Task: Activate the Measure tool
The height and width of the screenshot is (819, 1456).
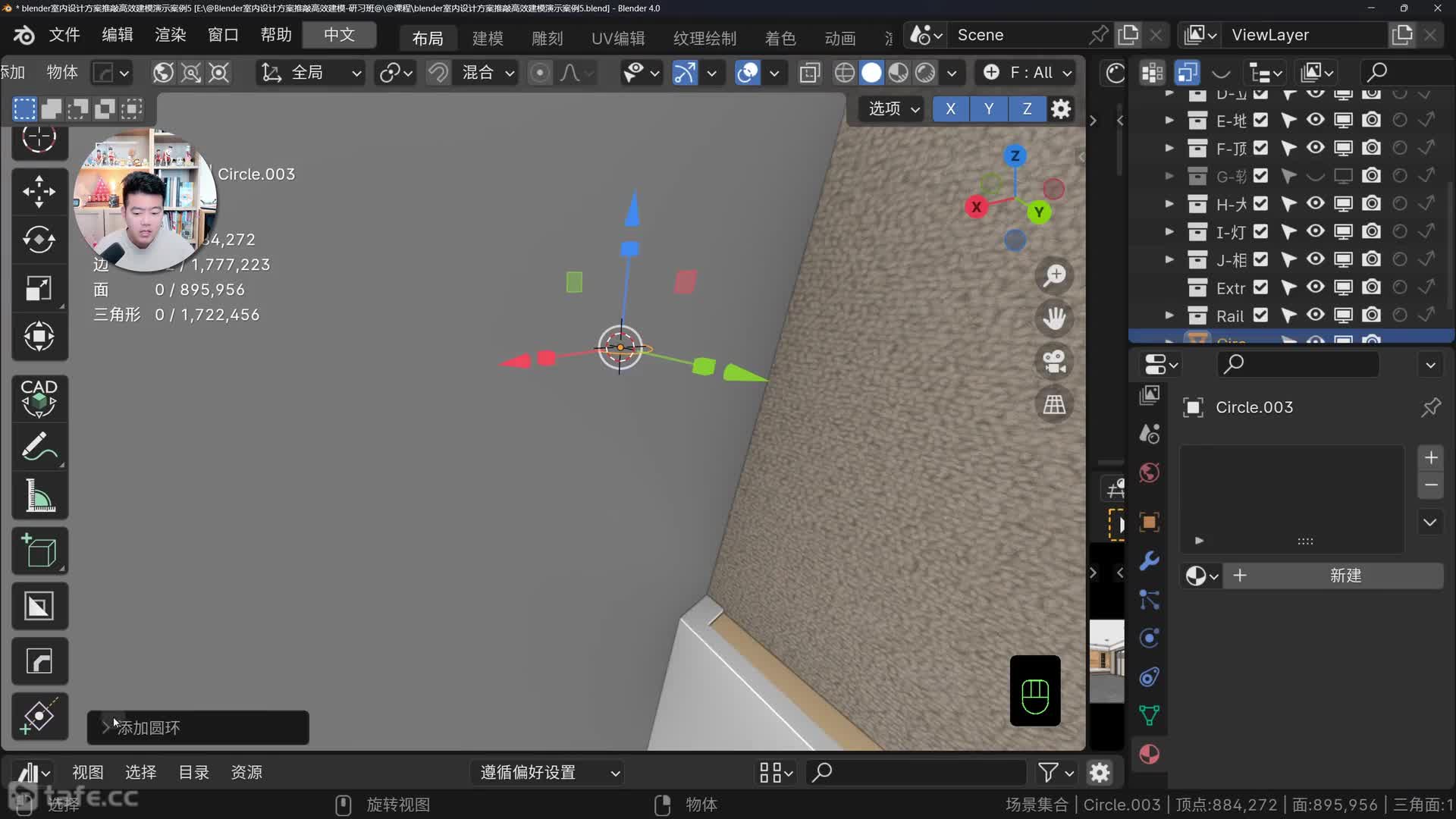Action: 39,496
